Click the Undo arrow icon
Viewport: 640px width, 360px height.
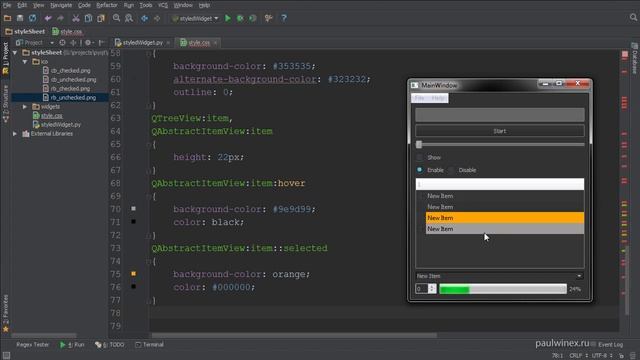[48, 18]
